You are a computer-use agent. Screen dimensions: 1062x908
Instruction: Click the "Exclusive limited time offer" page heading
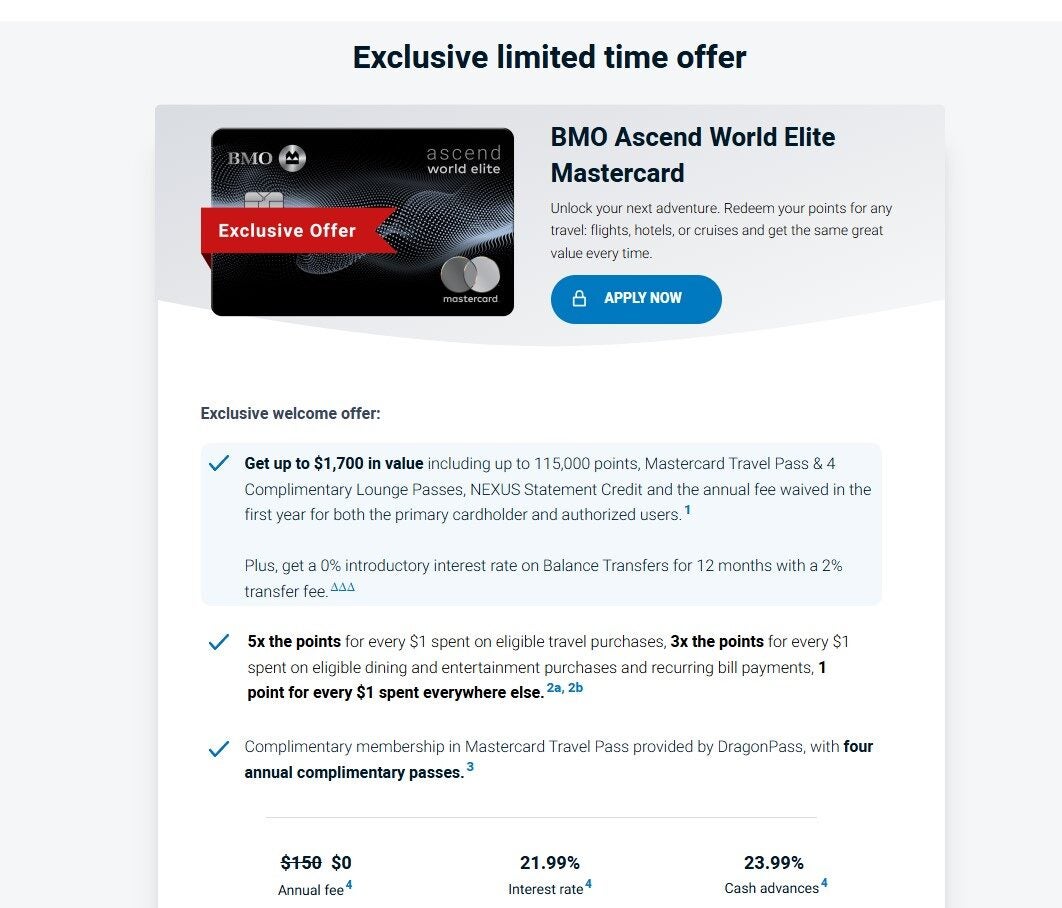coord(549,57)
